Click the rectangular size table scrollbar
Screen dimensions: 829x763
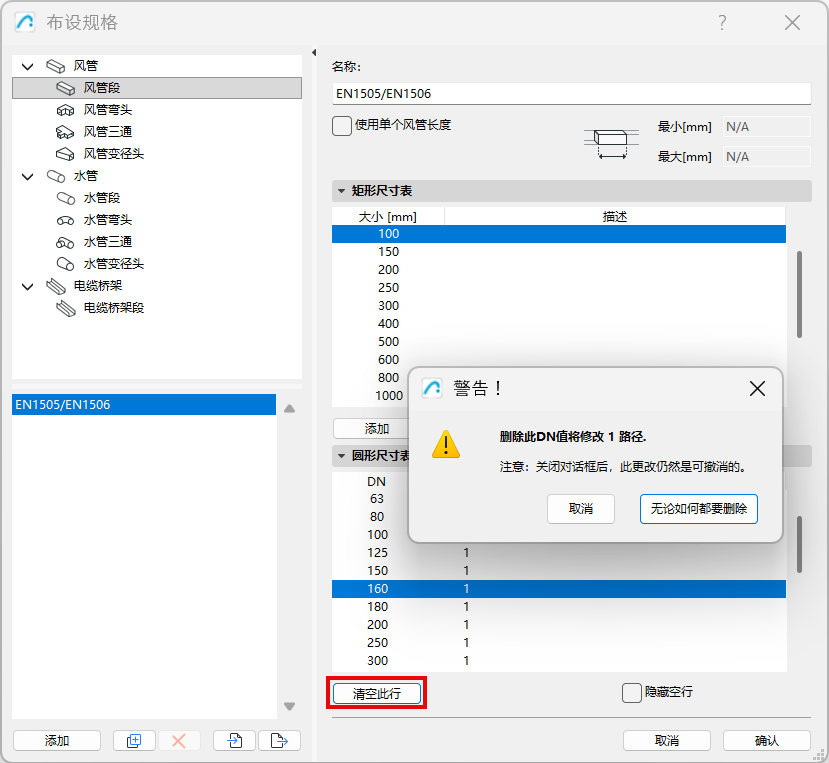(x=799, y=295)
